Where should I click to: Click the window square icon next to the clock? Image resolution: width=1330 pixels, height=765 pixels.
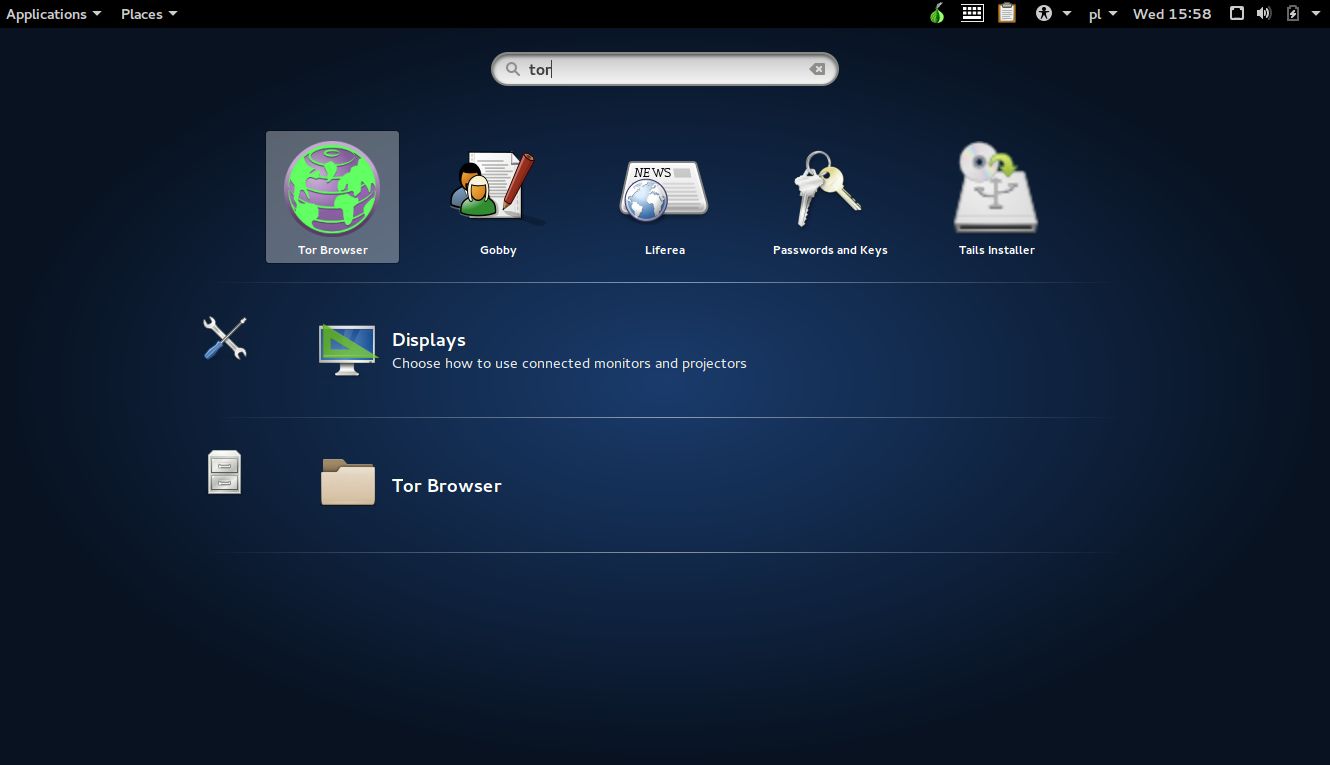click(1237, 13)
